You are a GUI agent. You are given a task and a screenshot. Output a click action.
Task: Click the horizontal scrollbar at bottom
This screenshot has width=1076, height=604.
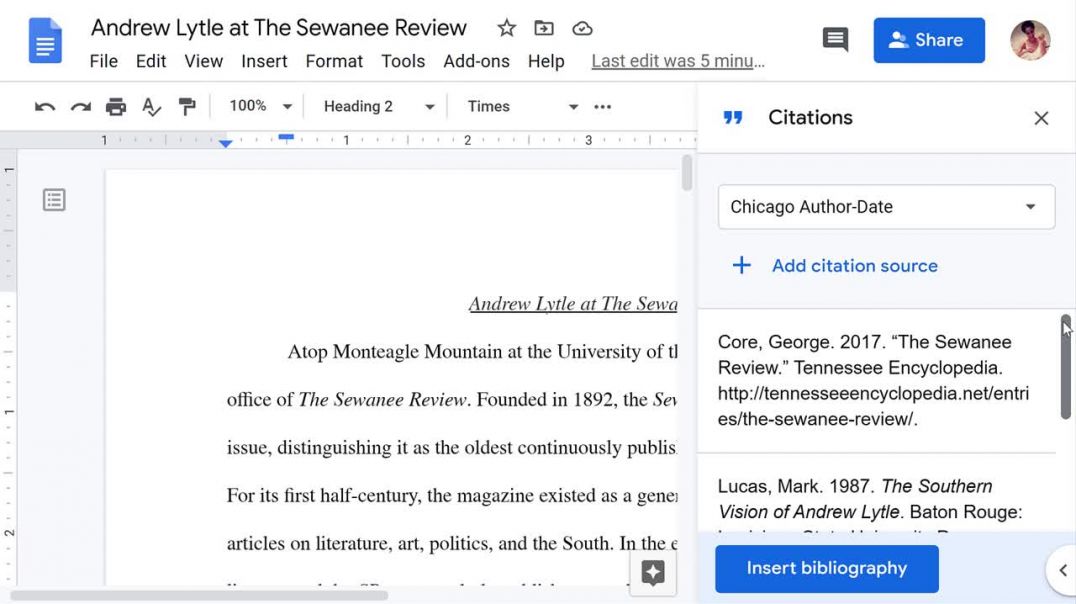pyautogui.click(x=199, y=596)
